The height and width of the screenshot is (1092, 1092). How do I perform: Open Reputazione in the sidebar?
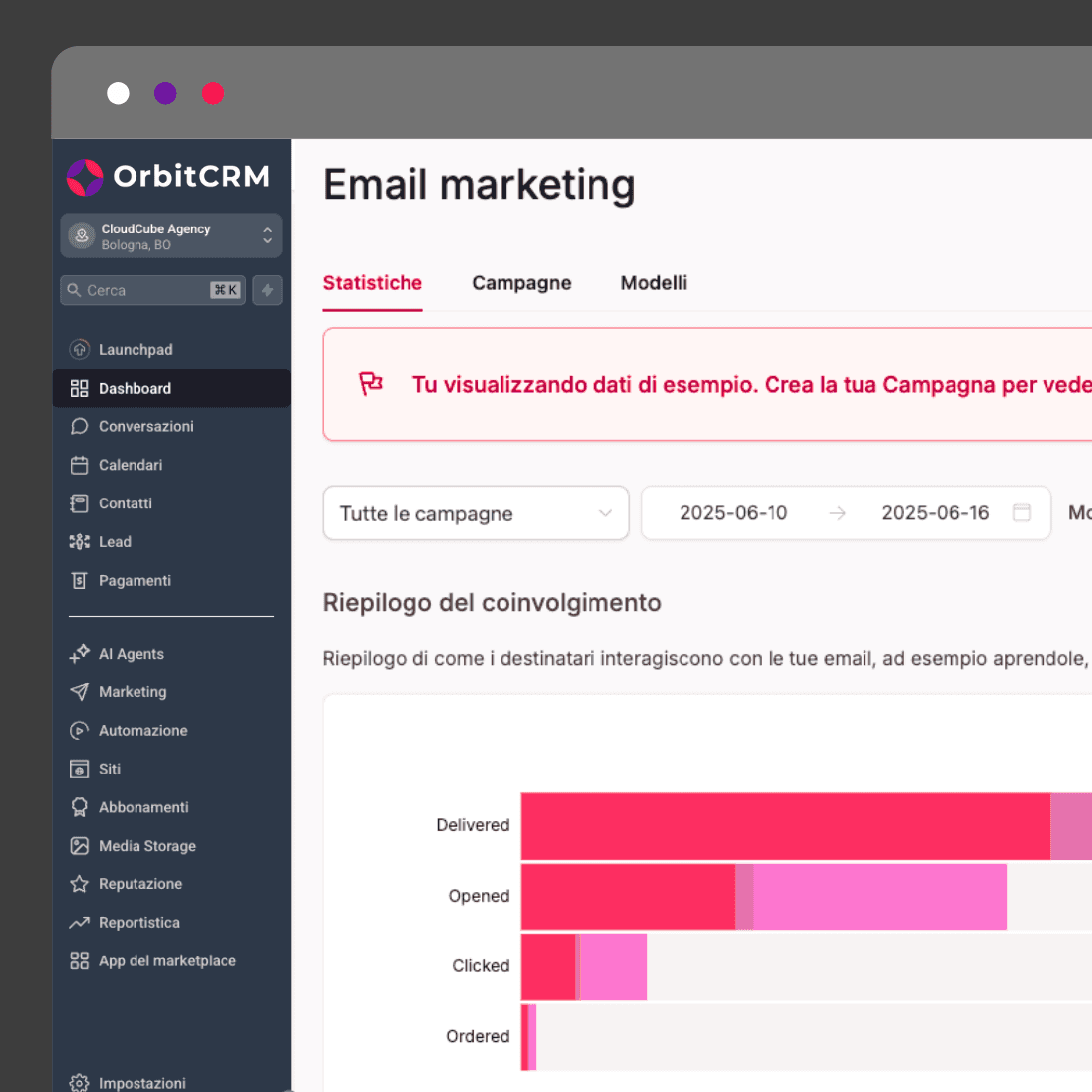(172, 883)
